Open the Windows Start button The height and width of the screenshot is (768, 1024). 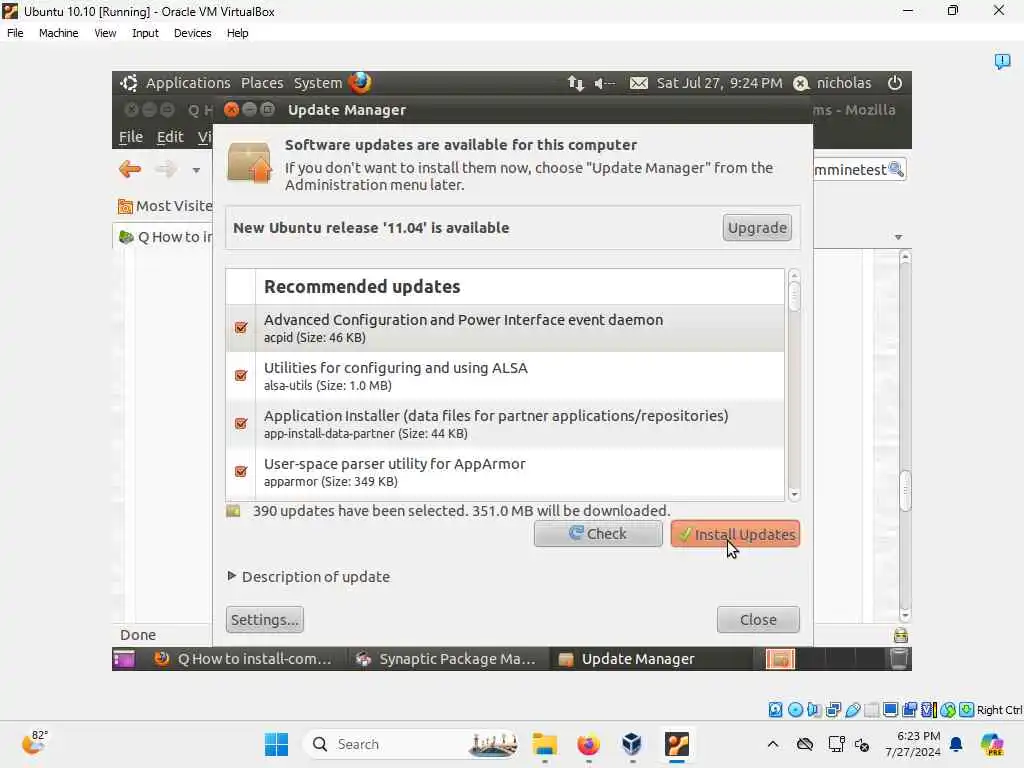coord(276,744)
